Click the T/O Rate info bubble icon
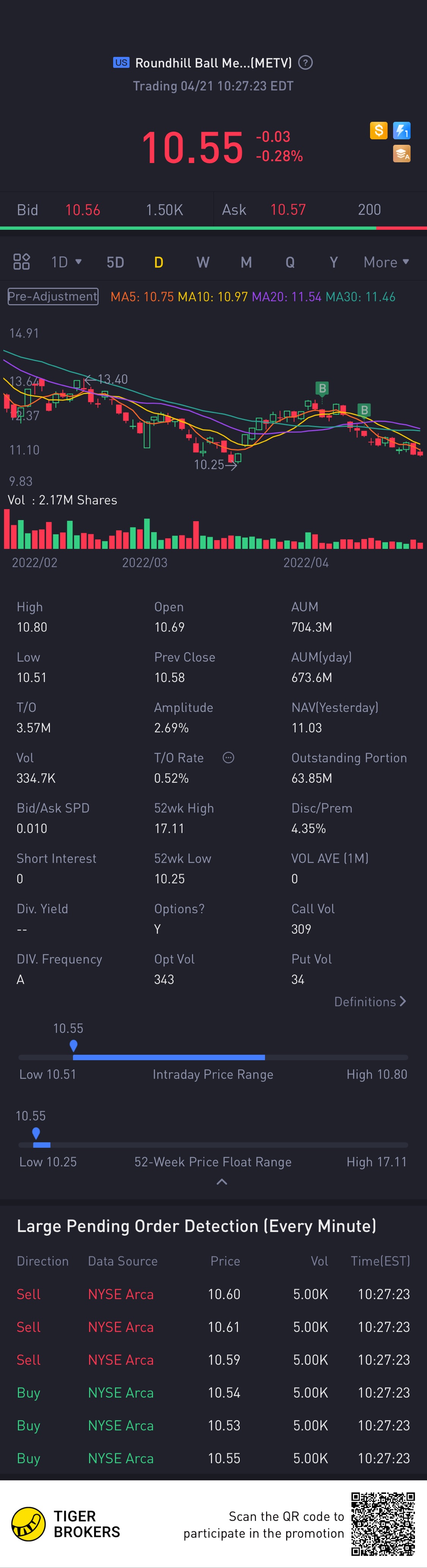This screenshot has height=1568, width=427. pos(228,758)
